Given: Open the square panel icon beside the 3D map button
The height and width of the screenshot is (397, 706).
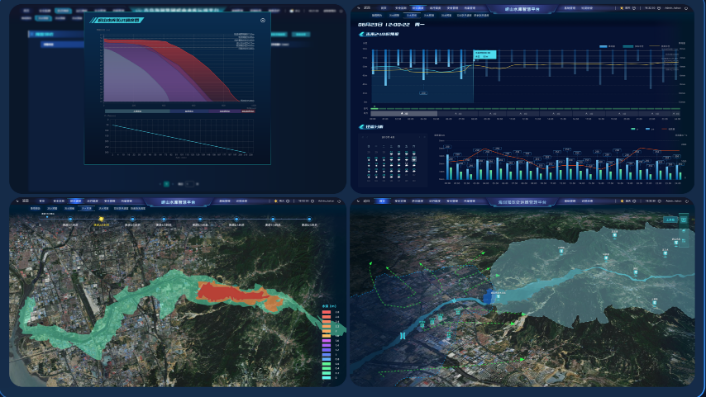Looking at the screenshot, I should [x=684, y=220].
